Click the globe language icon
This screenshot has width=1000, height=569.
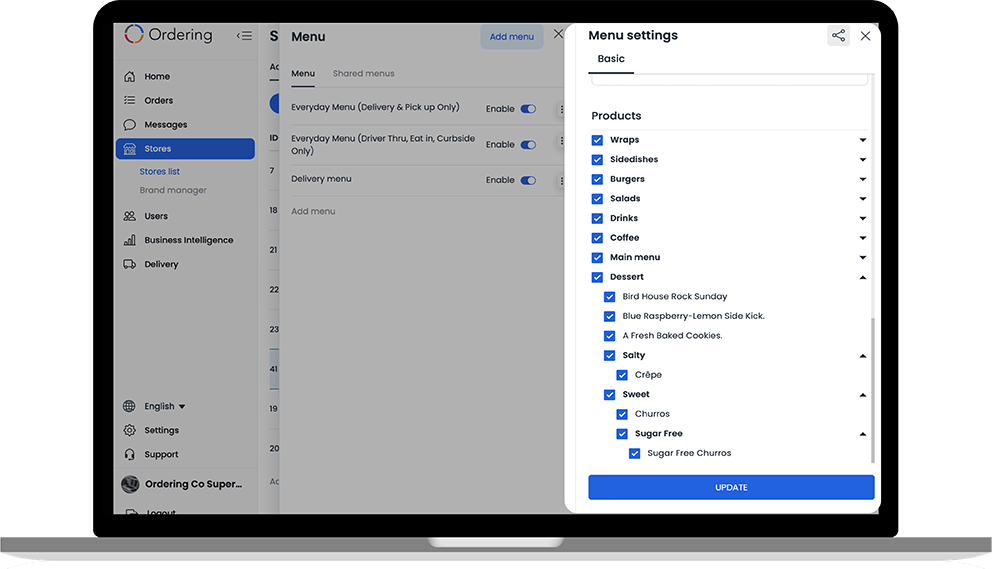(x=129, y=406)
